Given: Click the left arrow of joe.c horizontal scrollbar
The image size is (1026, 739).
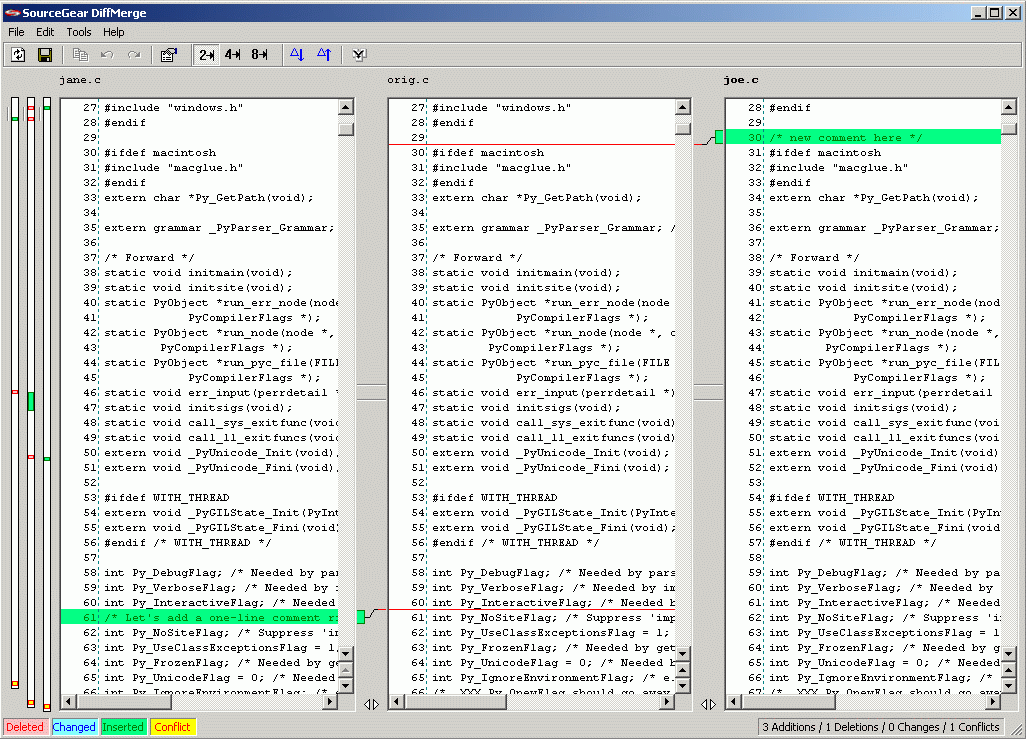Looking at the screenshot, I should (733, 702).
